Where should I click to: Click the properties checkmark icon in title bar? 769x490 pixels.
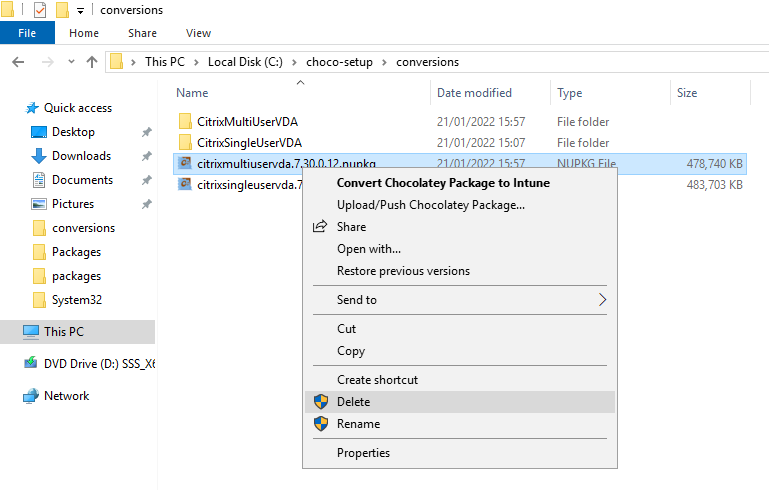39,10
